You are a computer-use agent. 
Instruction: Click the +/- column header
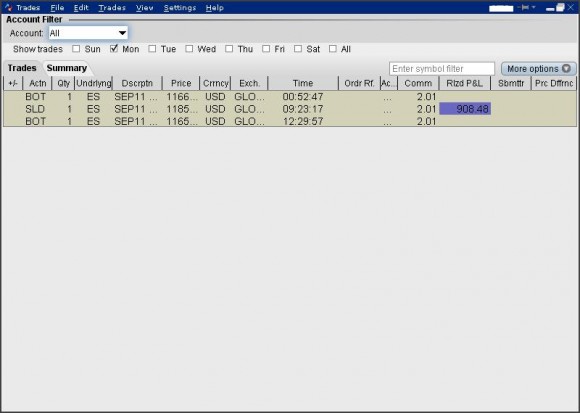(13, 83)
